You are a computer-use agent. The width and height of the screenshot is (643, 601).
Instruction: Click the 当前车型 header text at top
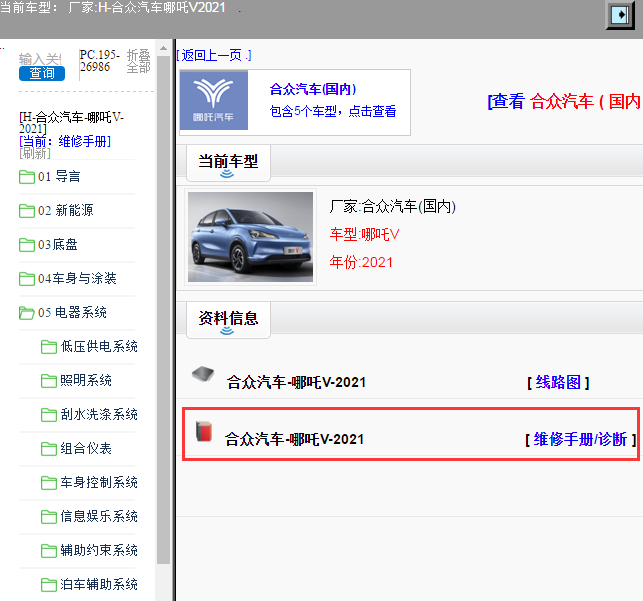coord(113,7)
